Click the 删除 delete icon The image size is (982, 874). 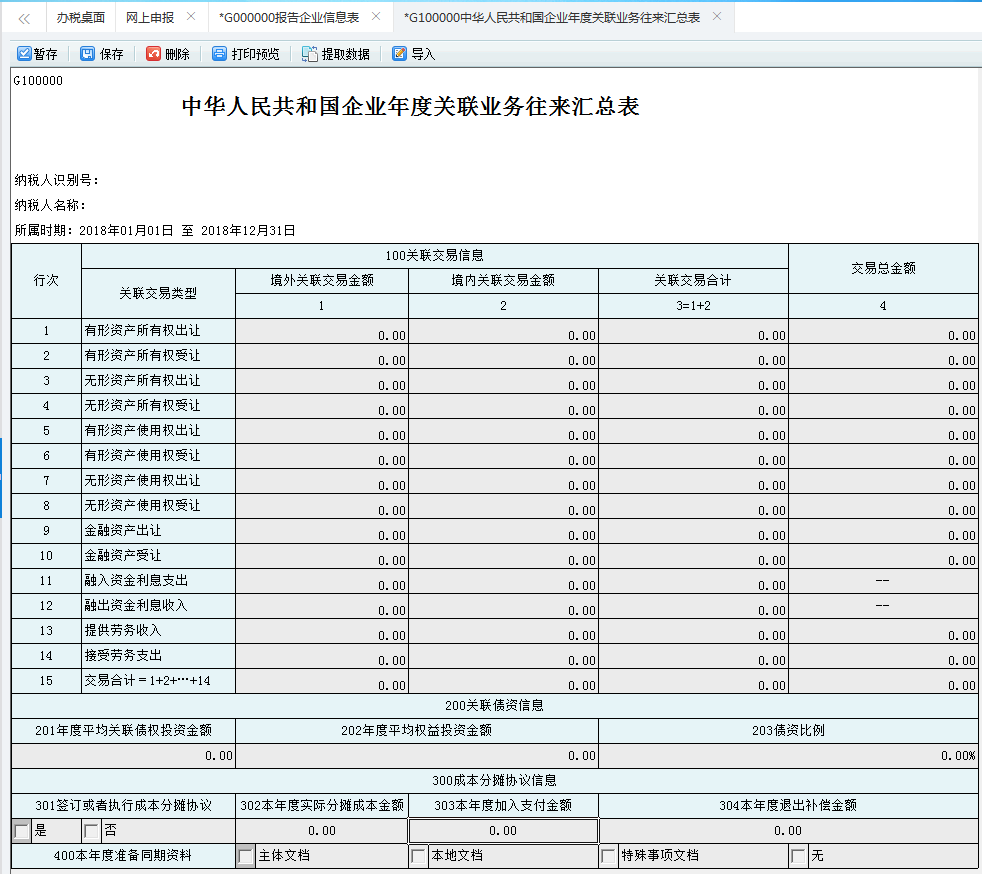click(x=153, y=54)
